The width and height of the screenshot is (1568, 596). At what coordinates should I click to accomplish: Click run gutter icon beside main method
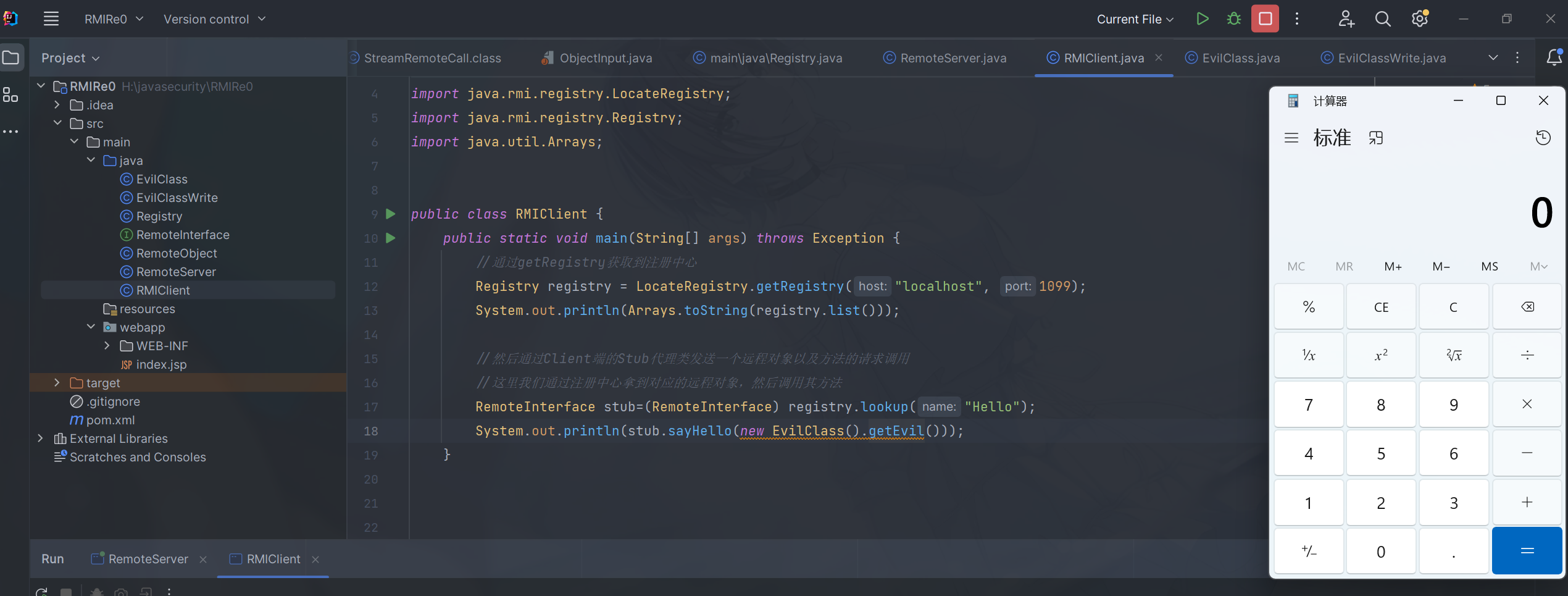tap(390, 238)
